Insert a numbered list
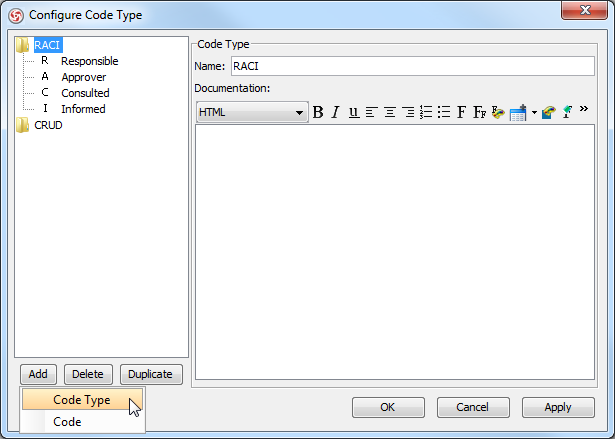Screen dimensions: 615x439 pyautogui.click(x=426, y=112)
